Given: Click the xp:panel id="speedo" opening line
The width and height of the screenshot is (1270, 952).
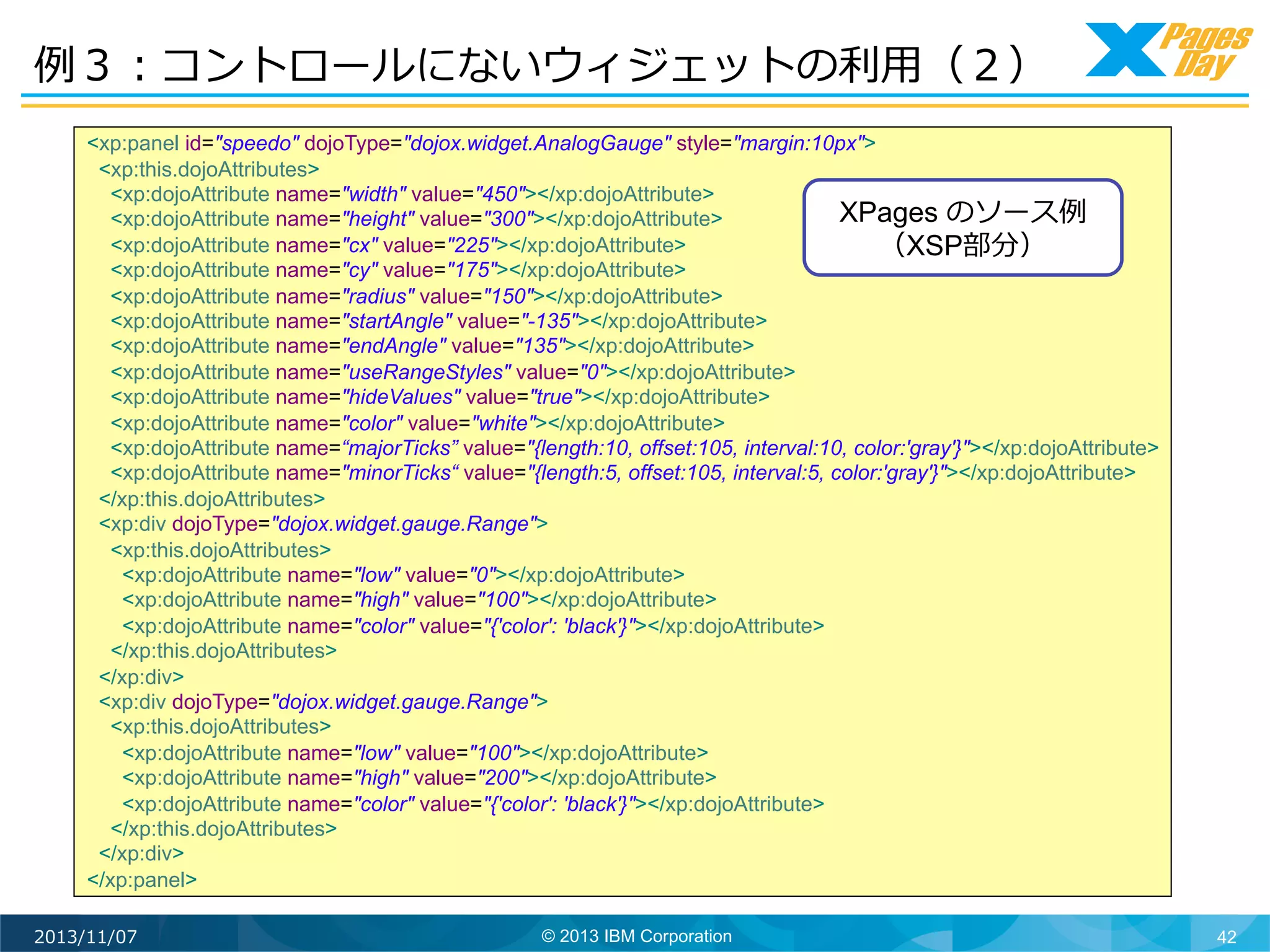Looking at the screenshot, I should 481,143.
